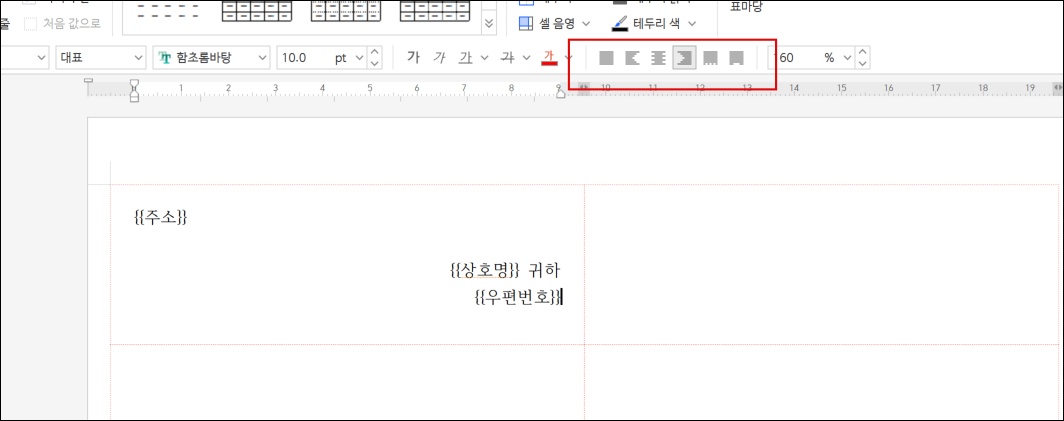Align paragraph to the left
Viewport: 1064px width, 421px height.
pos(632,58)
